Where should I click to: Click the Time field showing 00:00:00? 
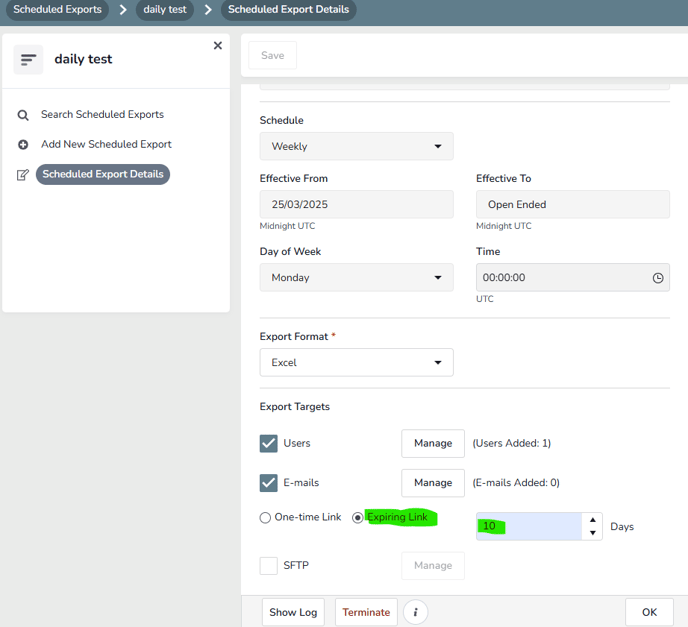pyautogui.click(x=573, y=277)
